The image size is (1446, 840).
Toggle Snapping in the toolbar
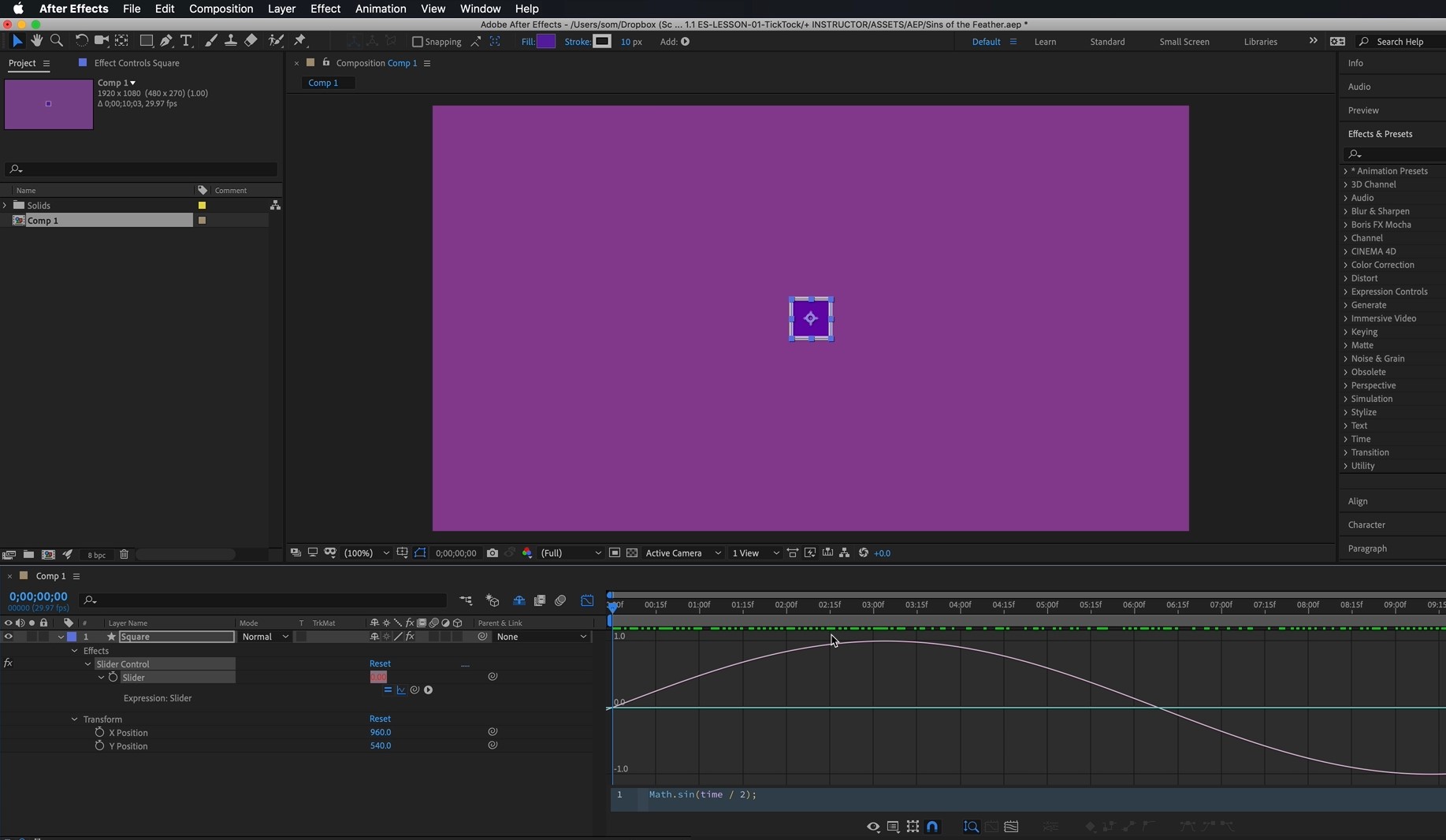418,42
